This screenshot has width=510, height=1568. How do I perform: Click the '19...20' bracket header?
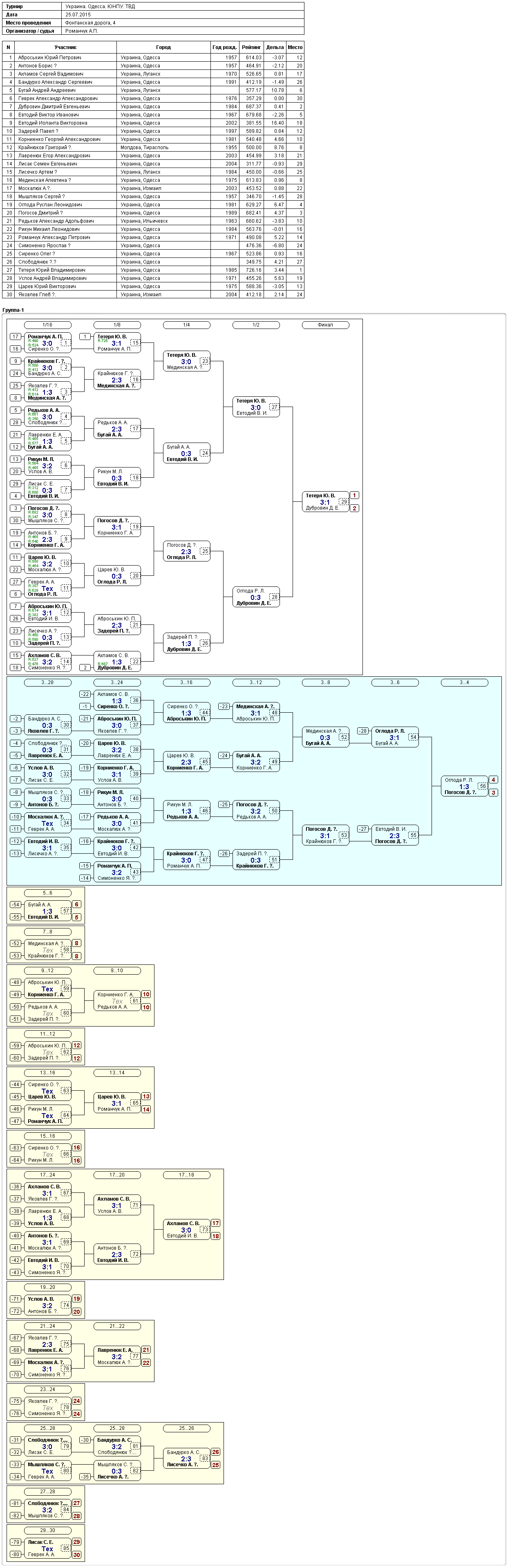[x=47, y=1287]
